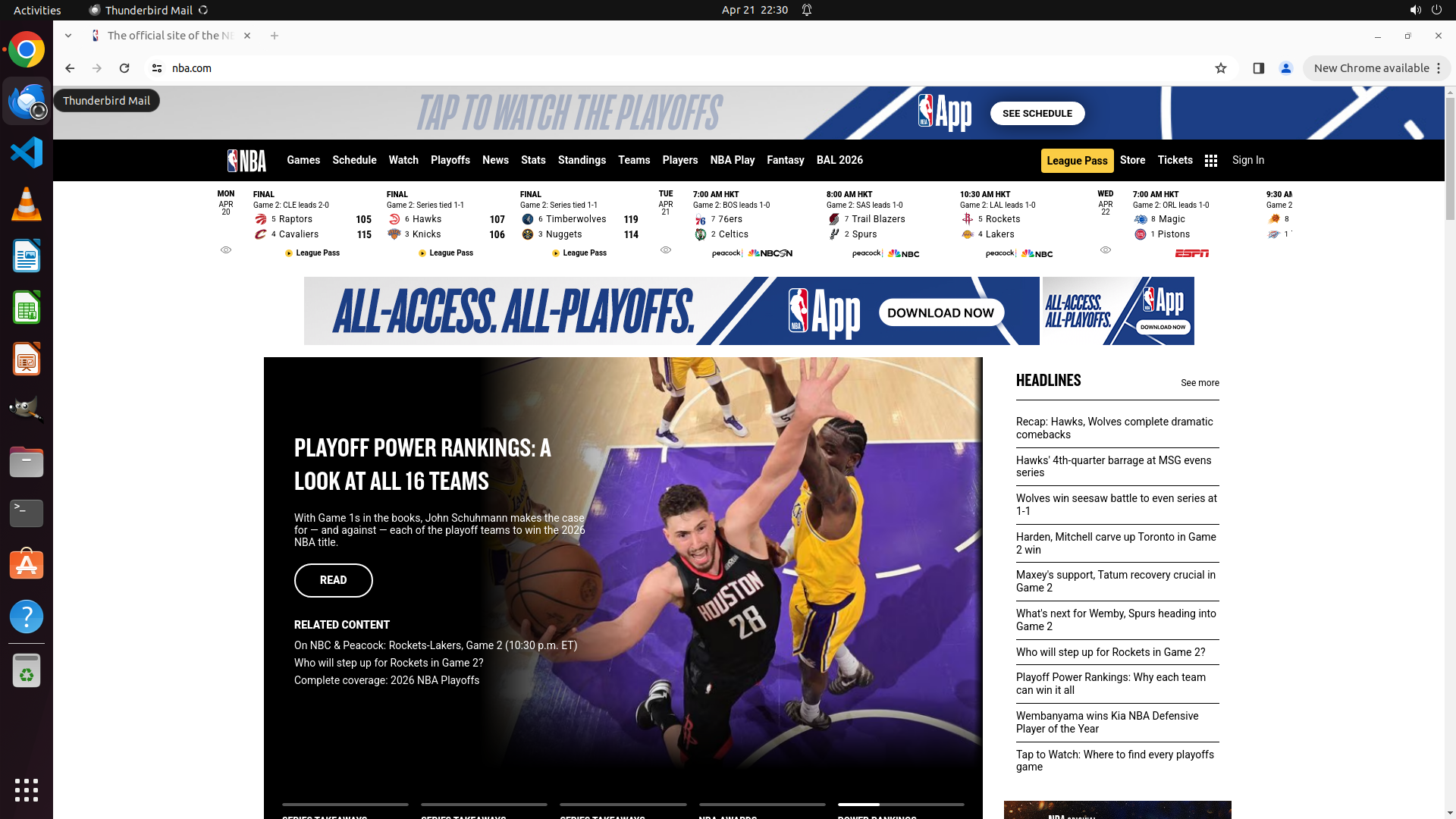The height and width of the screenshot is (819, 1456).
Task: Reload the nba.com page
Action: (124, 68)
